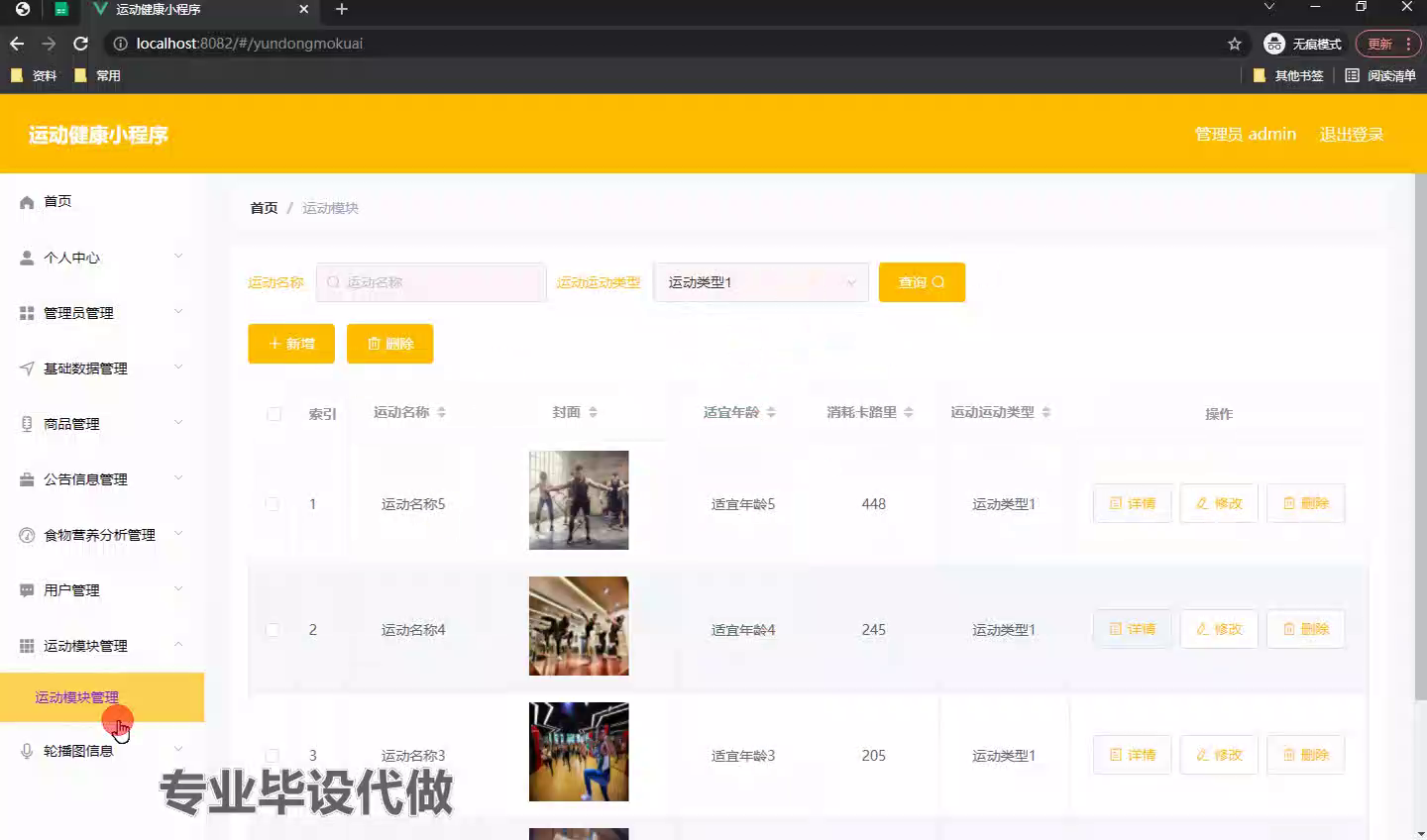1427x840 pixels.
Task: Click the chat icon for 用户管理
Action: tap(27, 590)
